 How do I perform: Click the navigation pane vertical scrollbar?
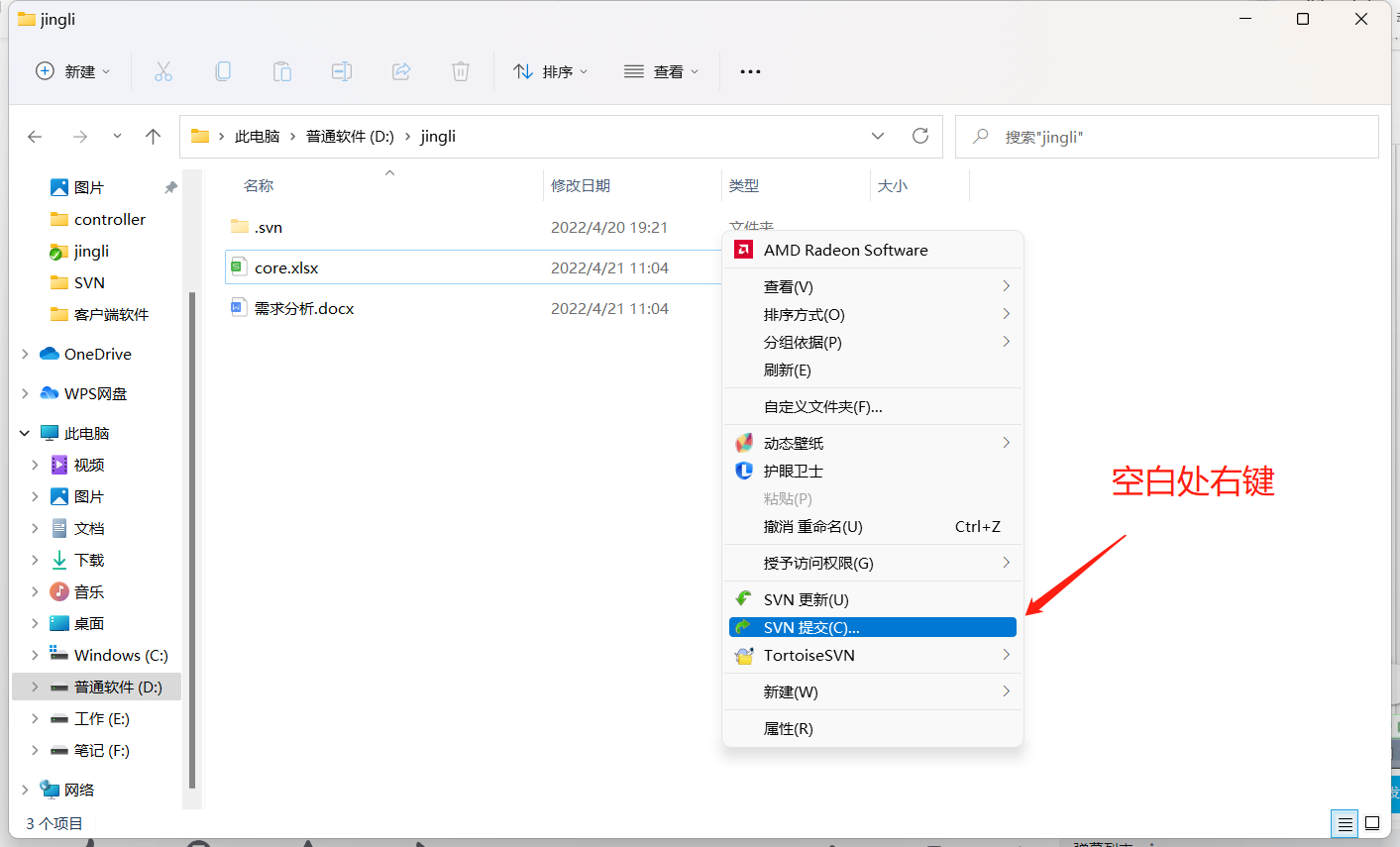(x=192, y=540)
